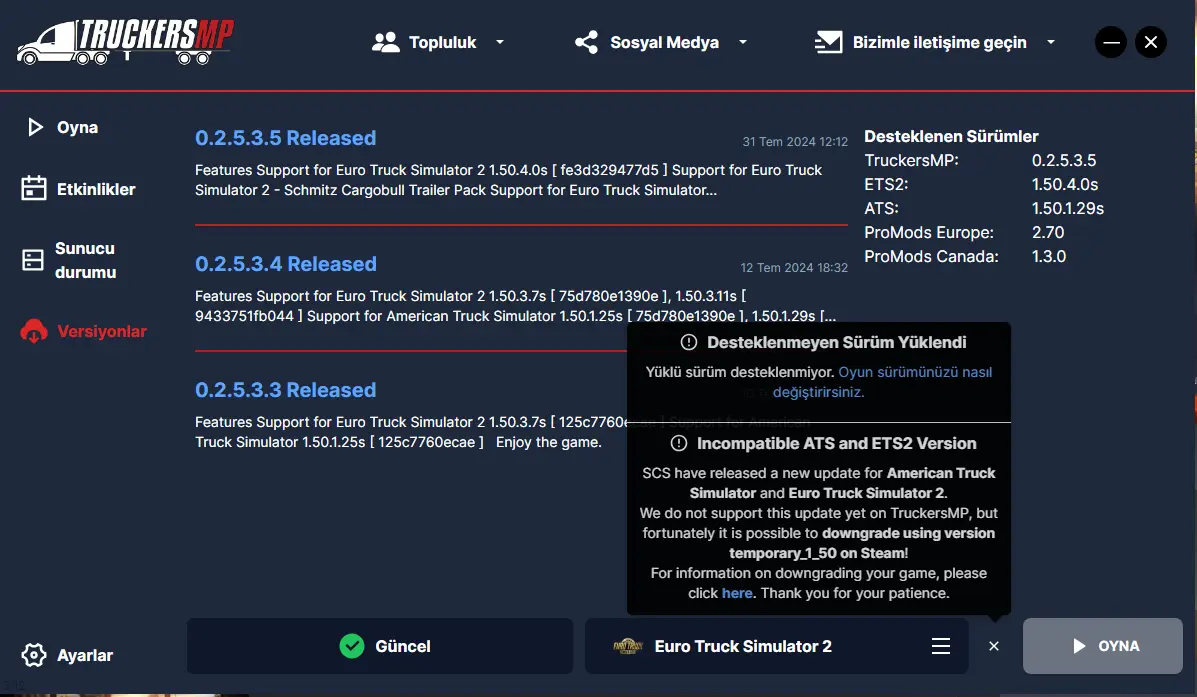Minimize the TruckersMP launcher window

[x=1111, y=42]
